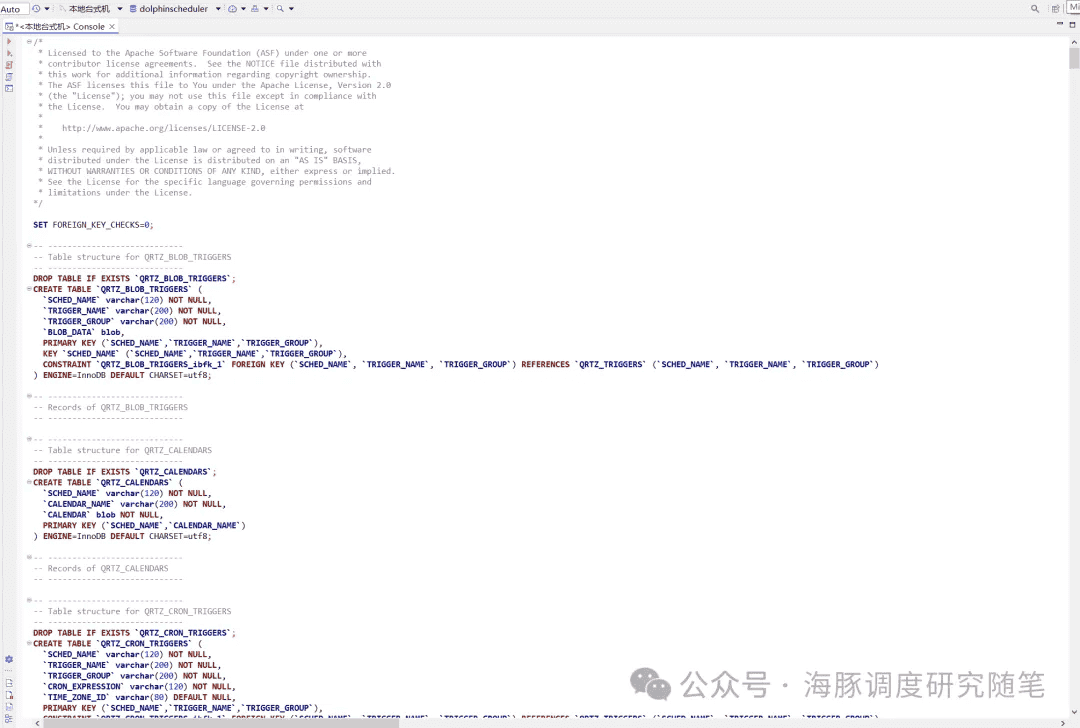Click the toolbar search dropdown arrow
Image resolution: width=1080 pixels, height=728 pixels.
click(291, 9)
